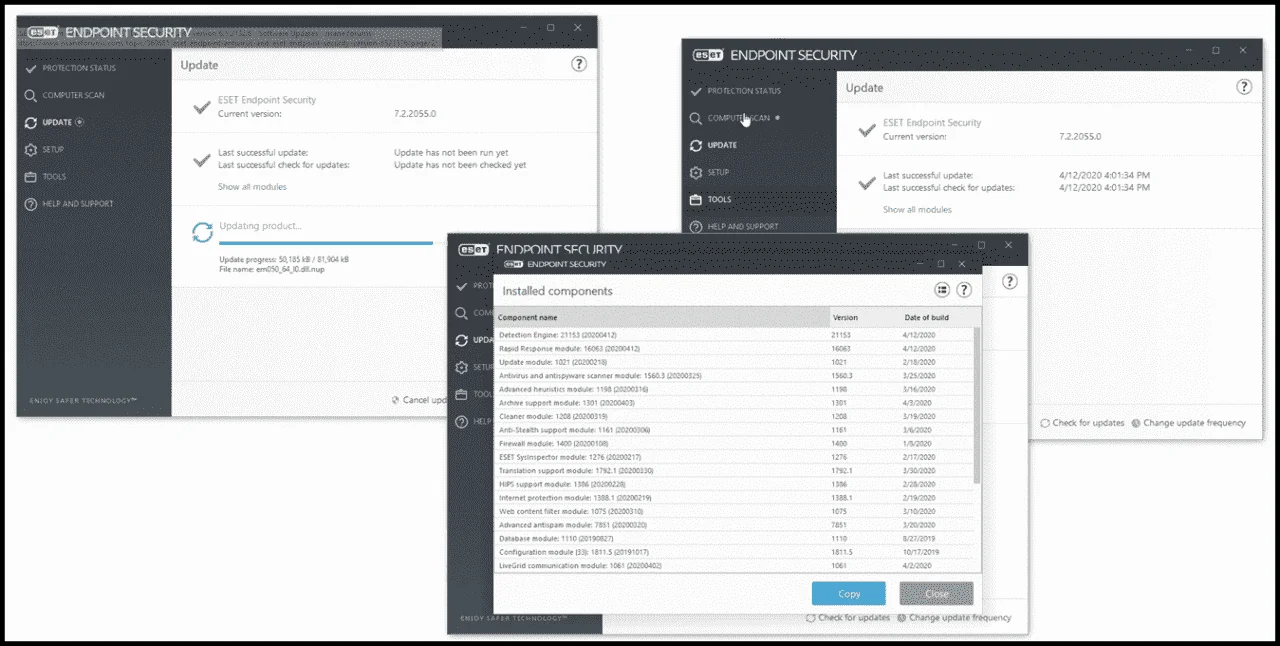
Task: Click the spinning arrows icon next to Updating product
Action: tap(202, 233)
